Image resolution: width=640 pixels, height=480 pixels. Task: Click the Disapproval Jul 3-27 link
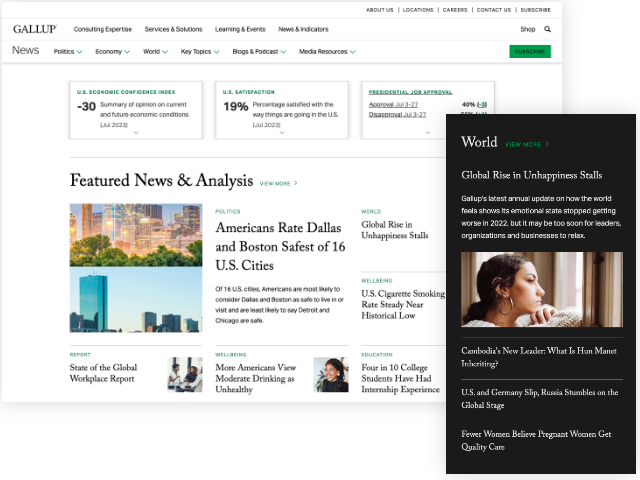(x=397, y=115)
